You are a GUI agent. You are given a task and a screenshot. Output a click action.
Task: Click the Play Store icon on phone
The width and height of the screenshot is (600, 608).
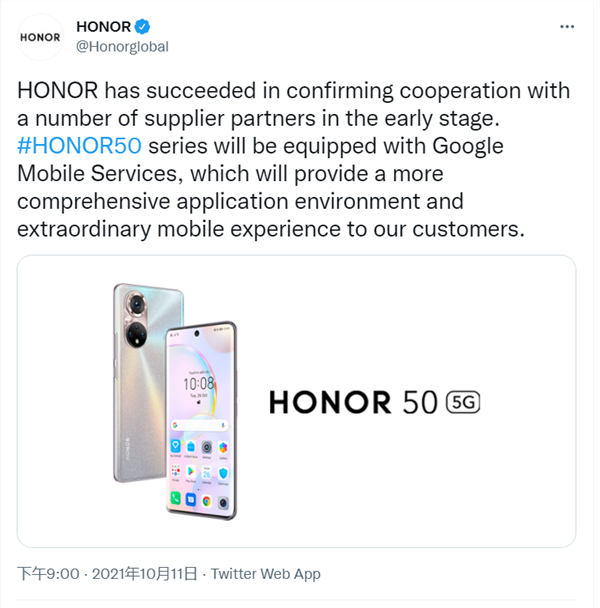pos(191,470)
